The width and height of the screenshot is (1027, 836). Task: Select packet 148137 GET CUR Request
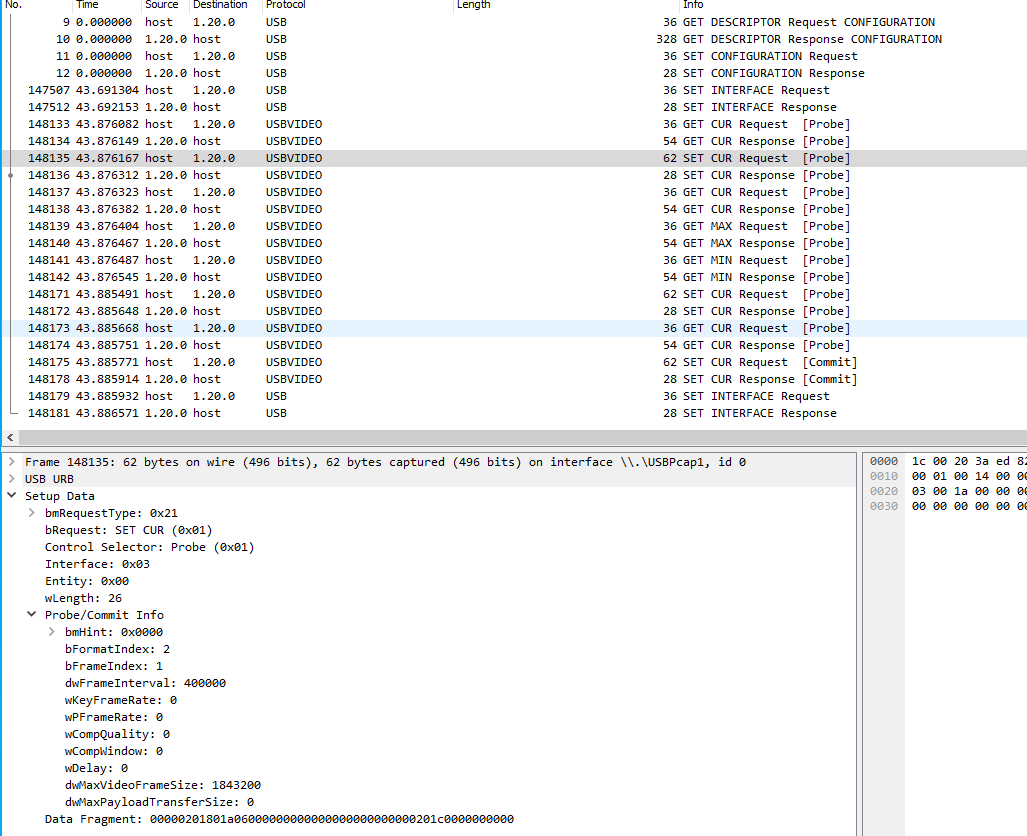point(514,193)
